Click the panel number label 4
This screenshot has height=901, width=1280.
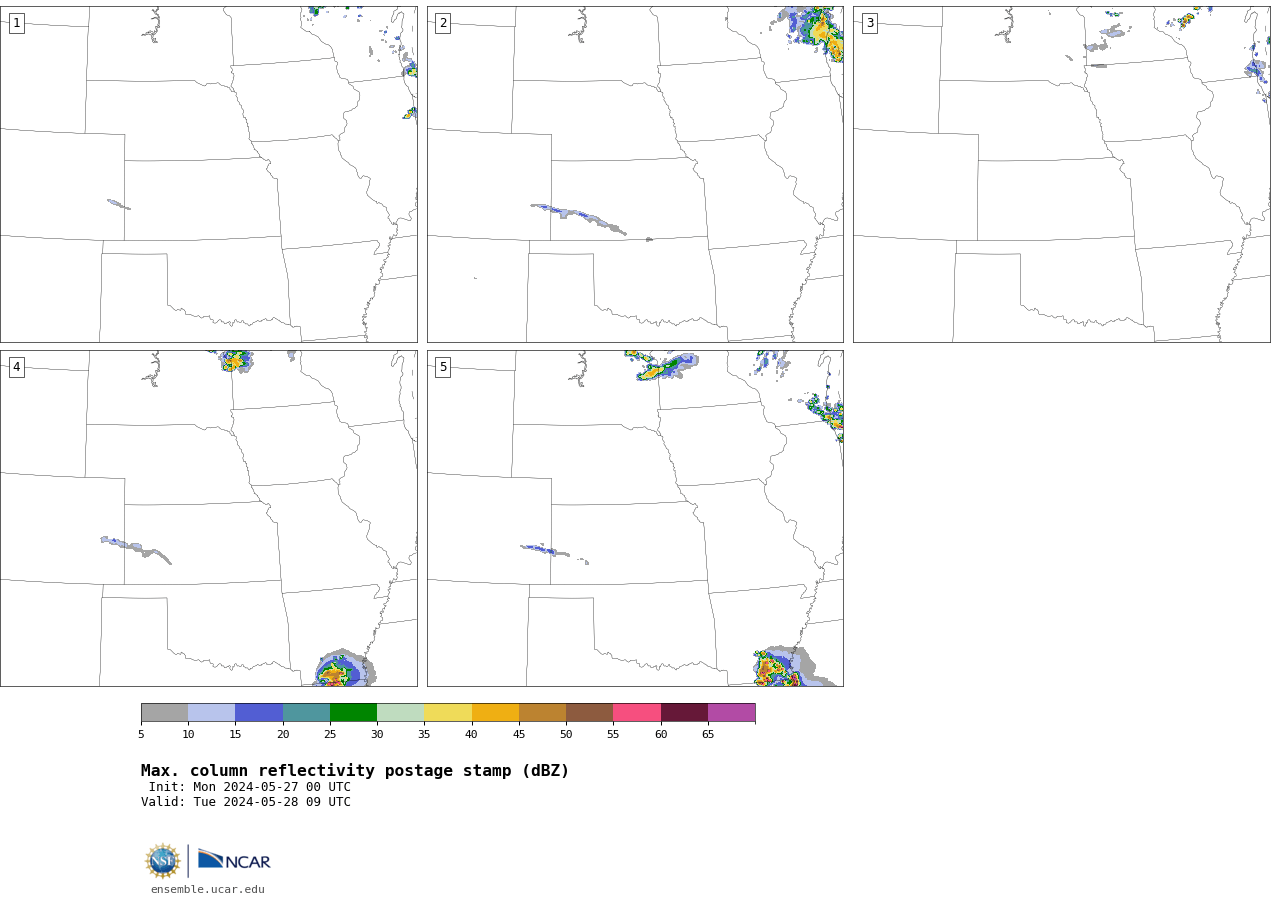16,367
